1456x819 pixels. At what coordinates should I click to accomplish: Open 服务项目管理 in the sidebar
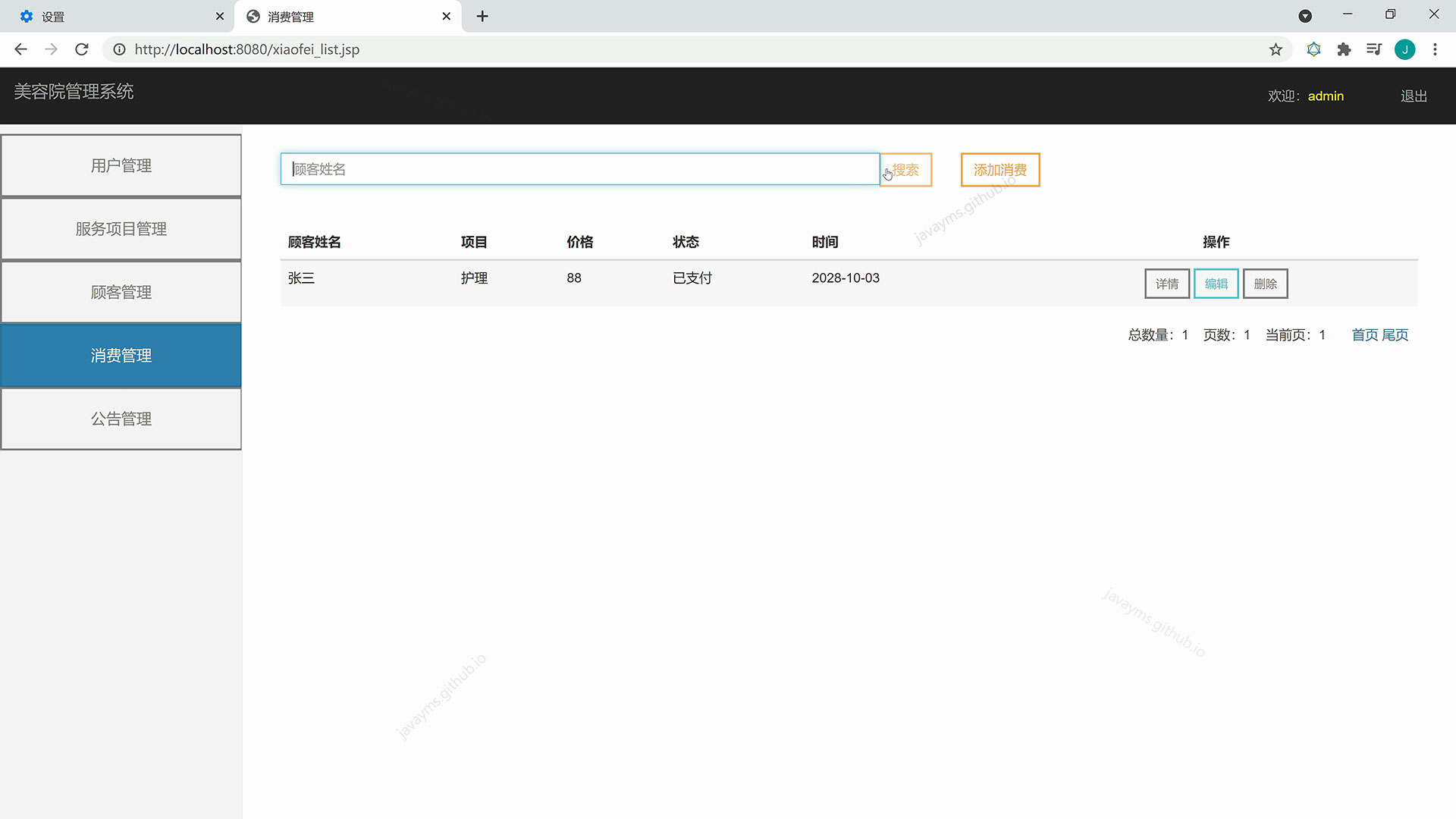[x=121, y=229]
